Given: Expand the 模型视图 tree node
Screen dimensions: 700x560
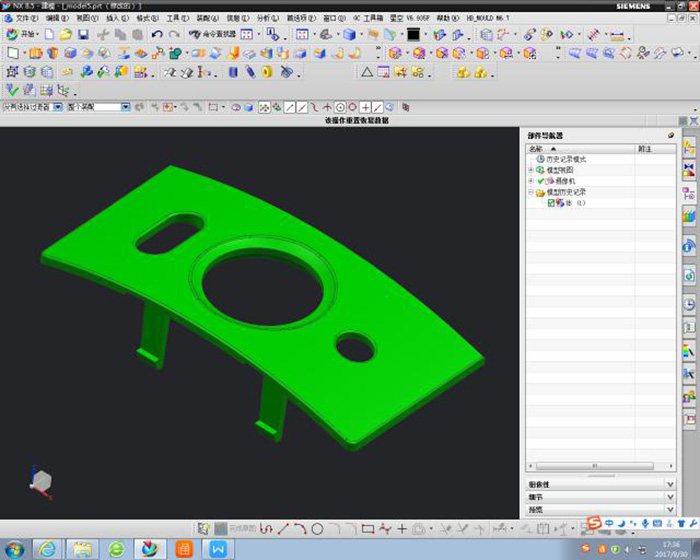Looking at the screenshot, I should (x=531, y=170).
